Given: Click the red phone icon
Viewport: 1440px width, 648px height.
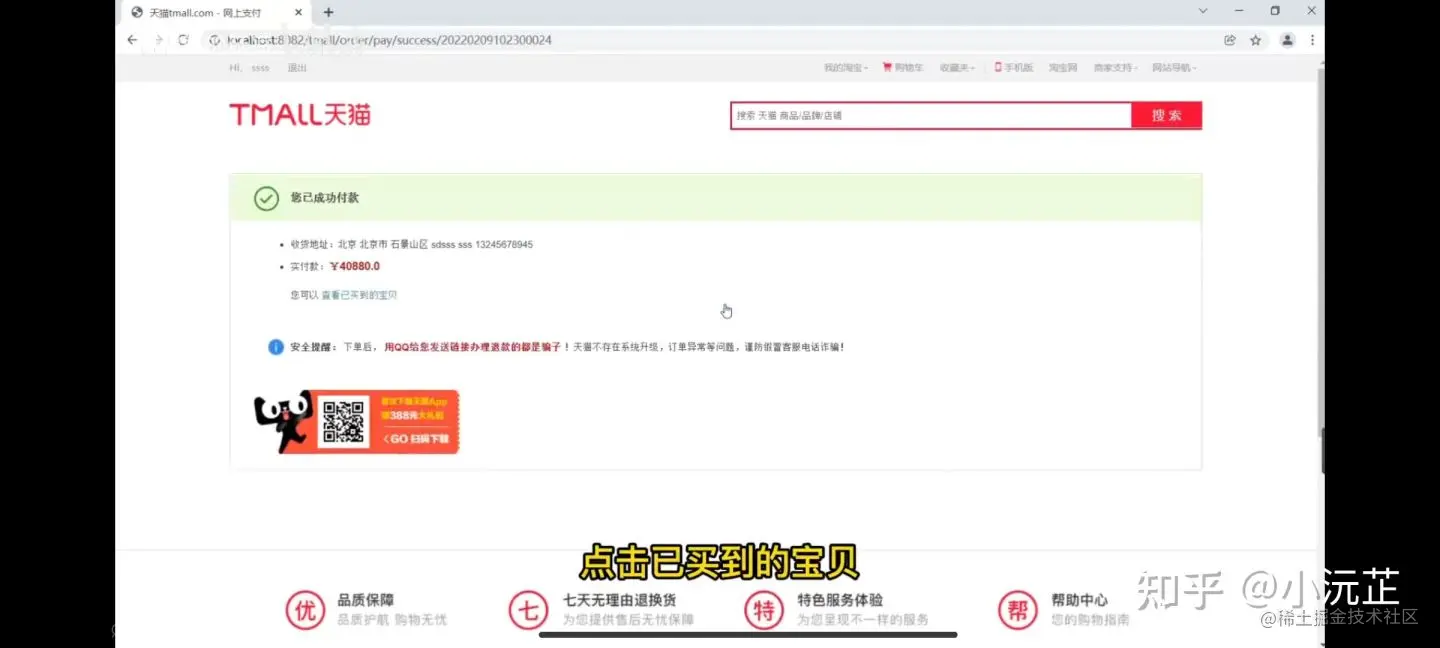Looking at the screenshot, I should click(998, 68).
